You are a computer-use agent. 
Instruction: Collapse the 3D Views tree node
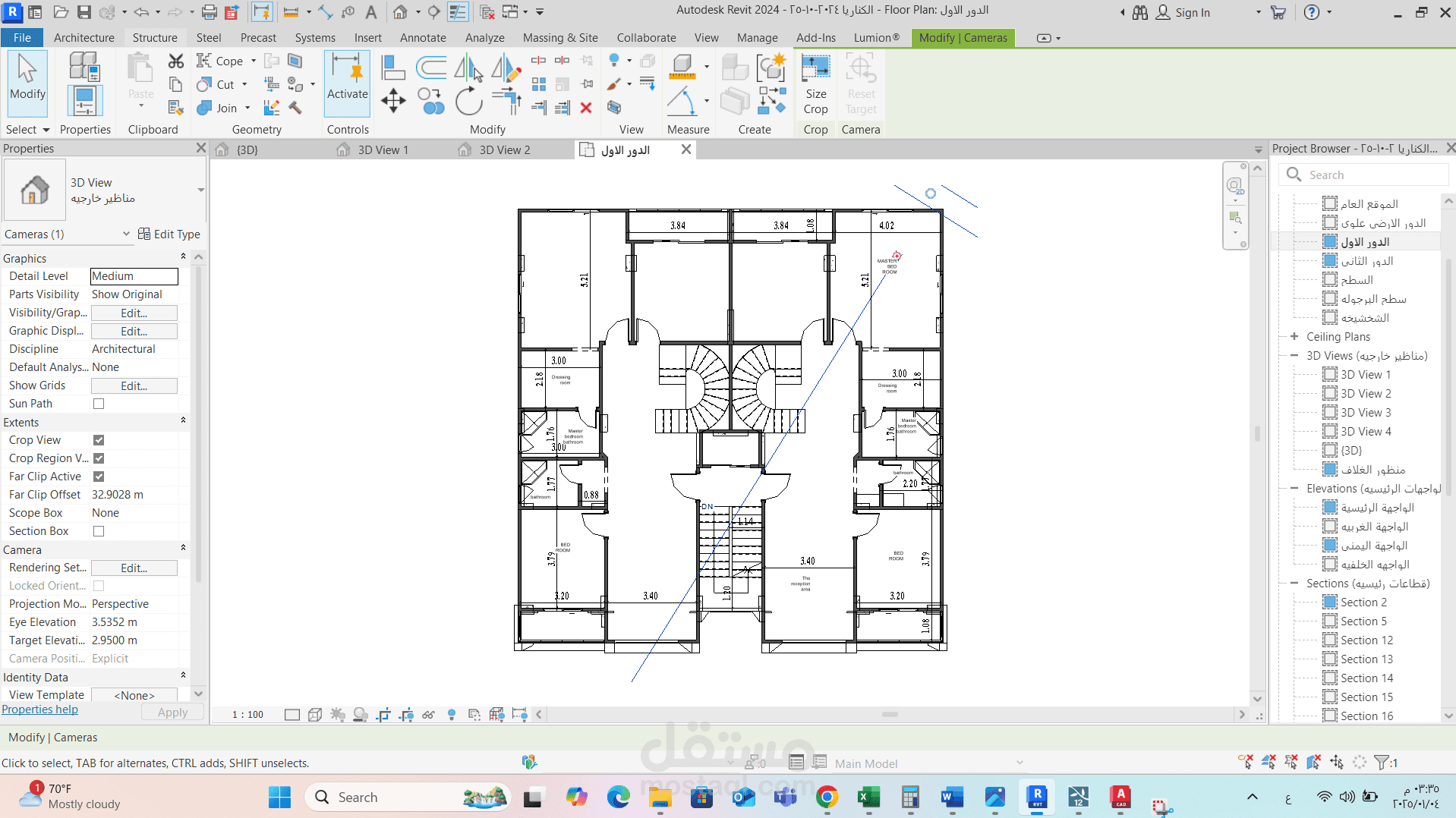point(1294,355)
